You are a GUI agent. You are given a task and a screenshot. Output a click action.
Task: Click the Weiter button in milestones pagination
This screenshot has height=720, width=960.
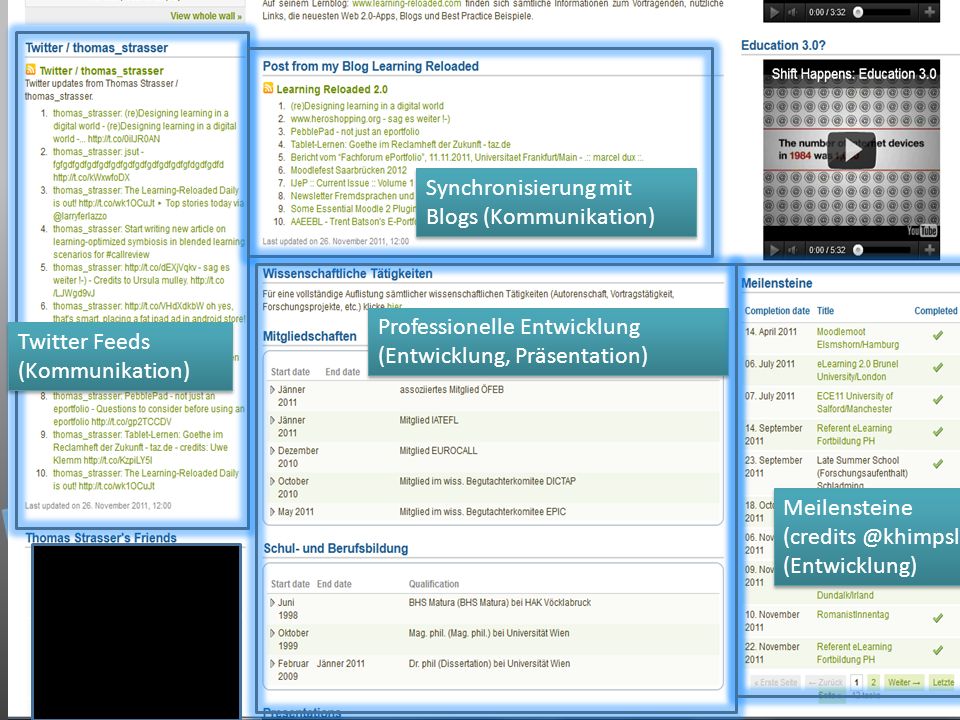pos(904,681)
